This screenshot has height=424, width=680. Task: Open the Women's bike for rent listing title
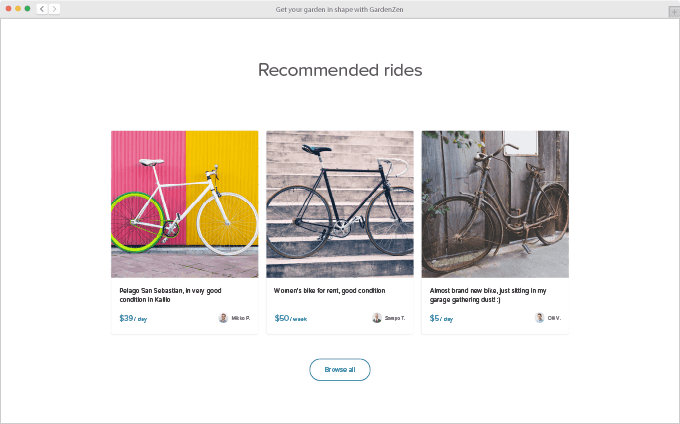(329, 291)
